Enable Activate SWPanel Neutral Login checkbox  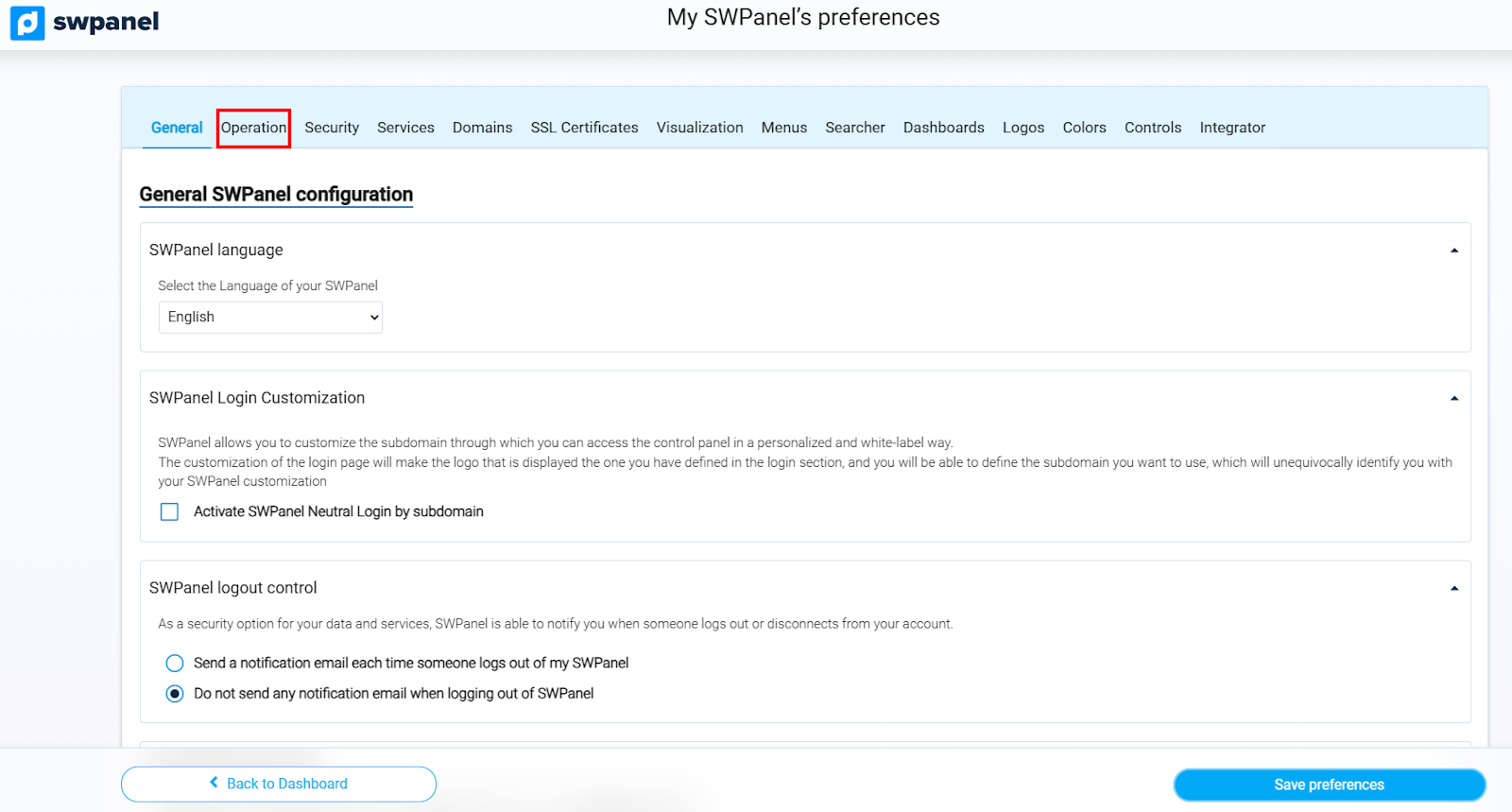[x=170, y=512]
